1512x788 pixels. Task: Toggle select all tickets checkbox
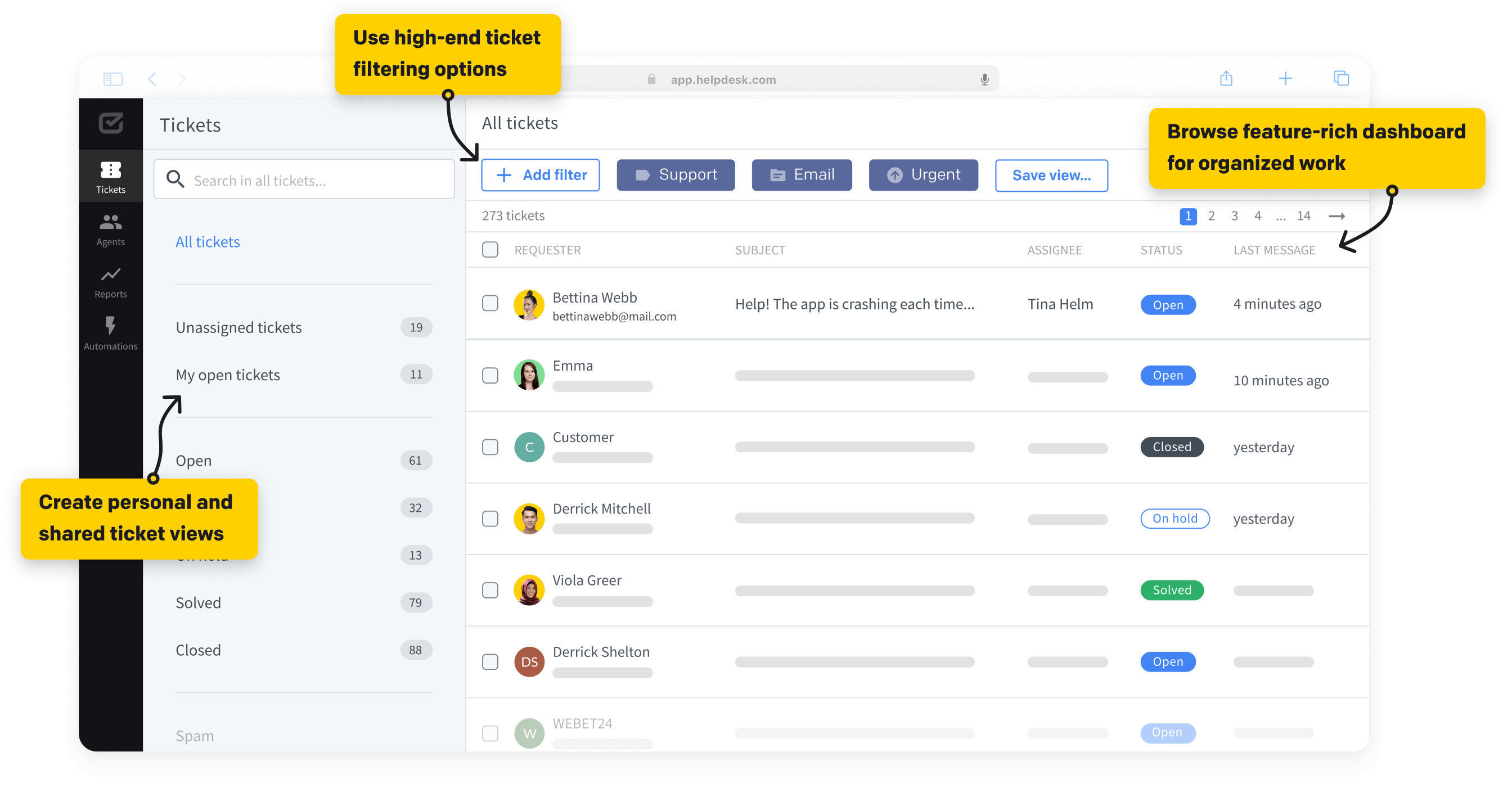(x=491, y=249)
